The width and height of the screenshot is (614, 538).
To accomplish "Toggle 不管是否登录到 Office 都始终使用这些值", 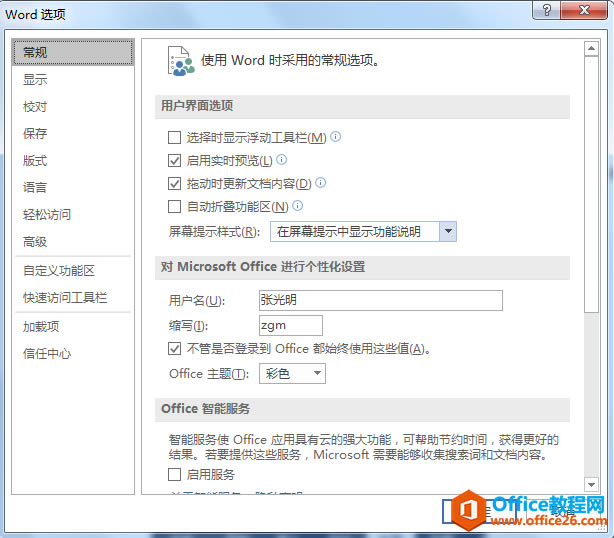I will click(x=174, y=348).
